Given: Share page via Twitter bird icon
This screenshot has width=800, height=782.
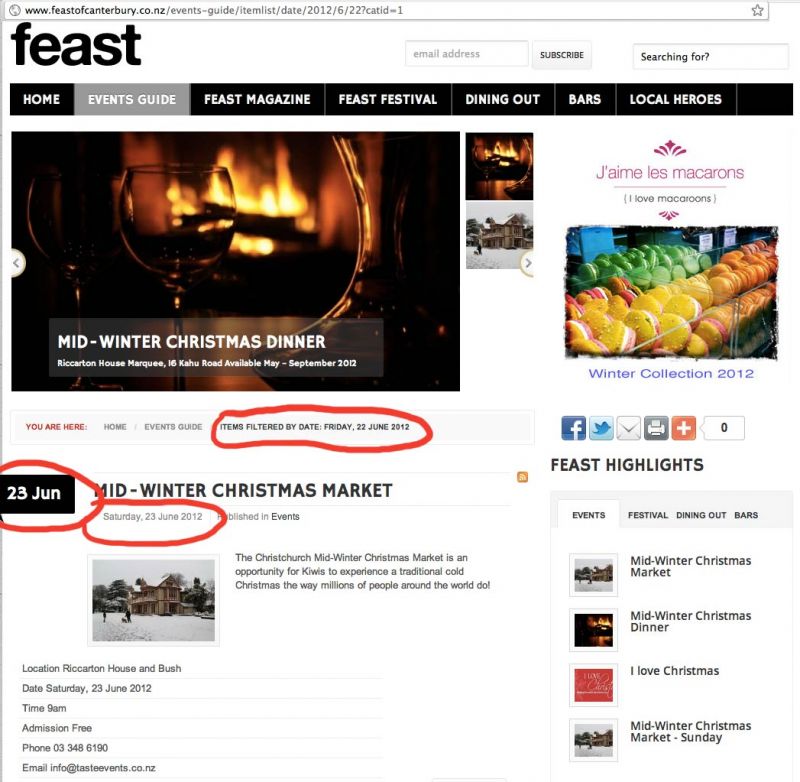Looking at the screenshot, I should [x=601, y=427].
